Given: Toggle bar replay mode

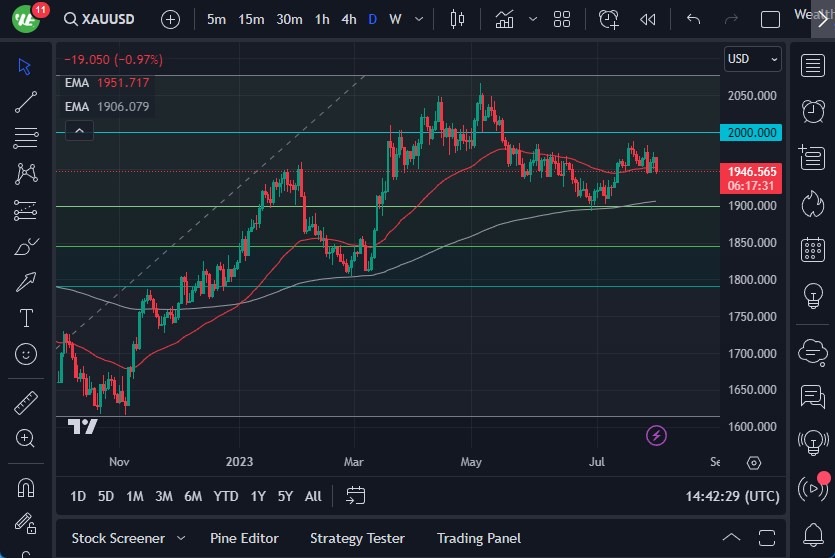Looking at the screenshot, I should (x=648, y=19).
